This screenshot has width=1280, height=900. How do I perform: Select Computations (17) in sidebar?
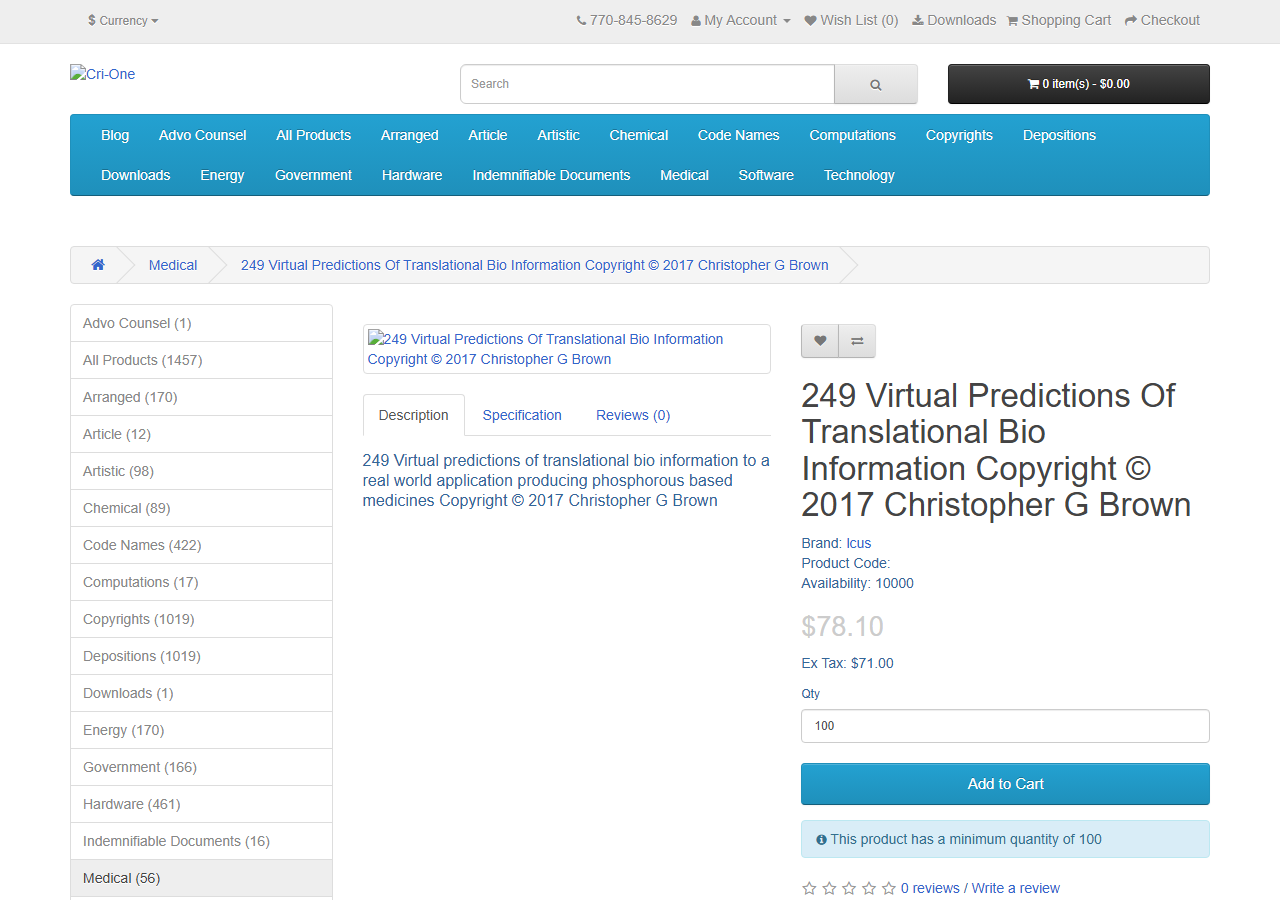(201, 582)
